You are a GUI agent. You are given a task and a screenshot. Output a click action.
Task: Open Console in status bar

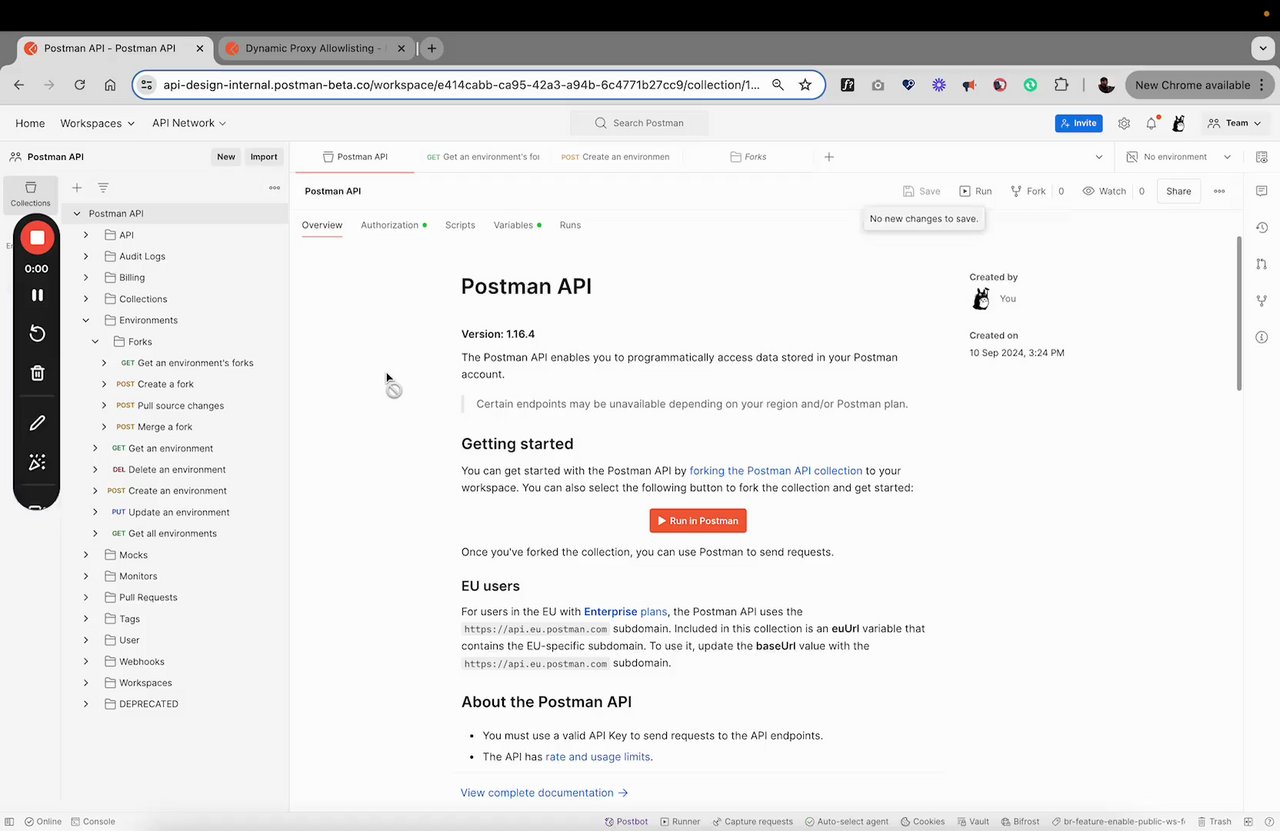[92, 821]
